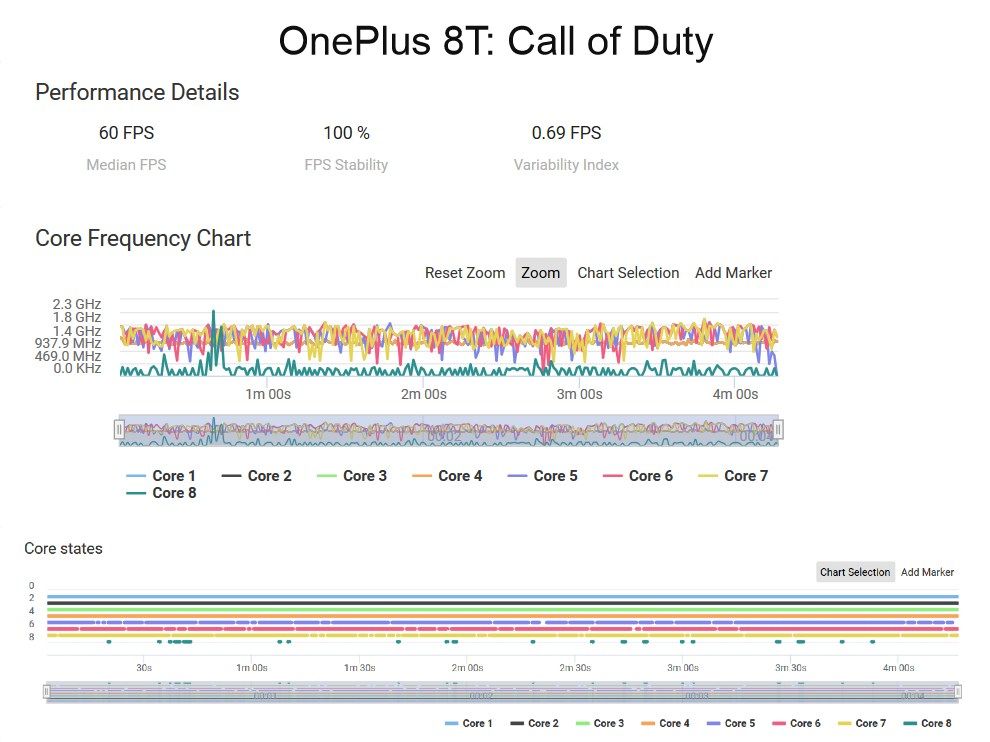Click the "2.3 GHz" axis label
The width and height of the screenshot is (990, 742).
(77, 304)
